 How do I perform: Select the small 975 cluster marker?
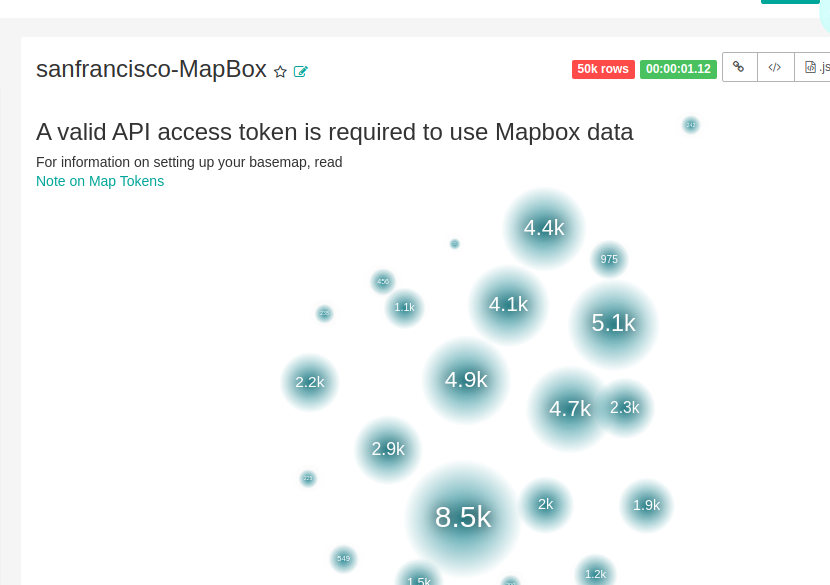pyautogui.click(x=609, y=259)
